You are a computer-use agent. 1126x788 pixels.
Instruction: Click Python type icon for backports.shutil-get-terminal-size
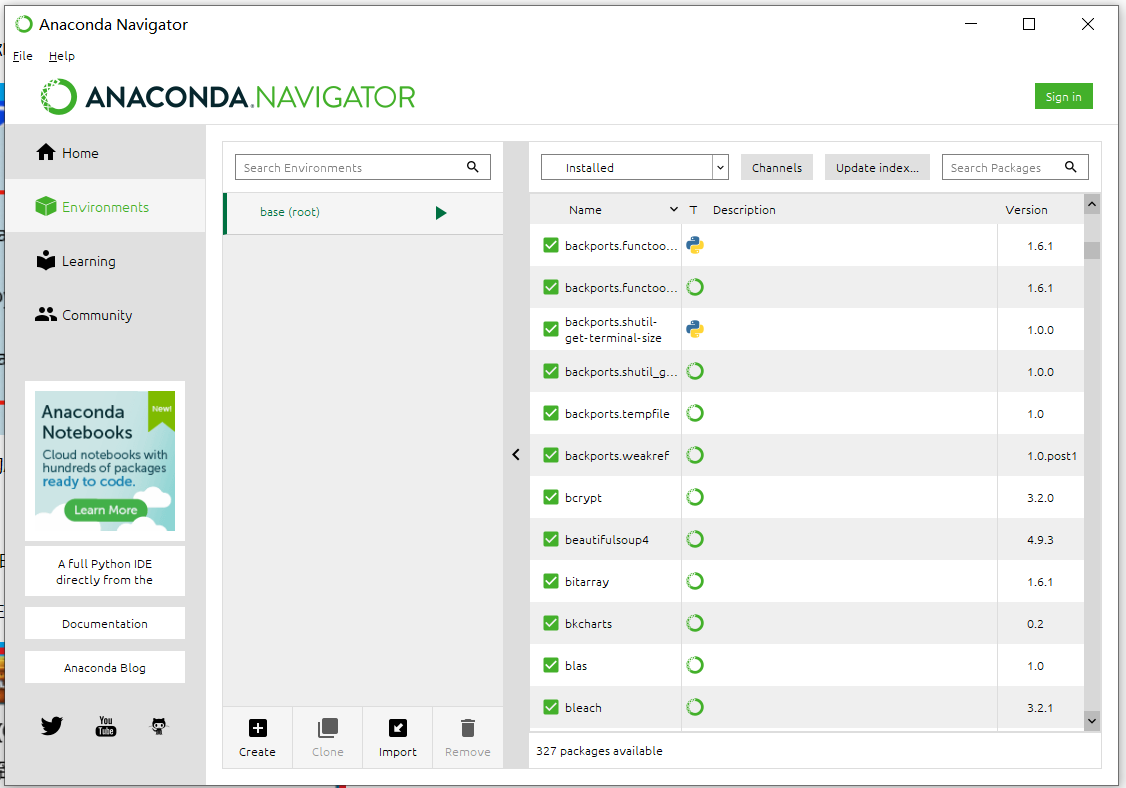pos(694,329)
